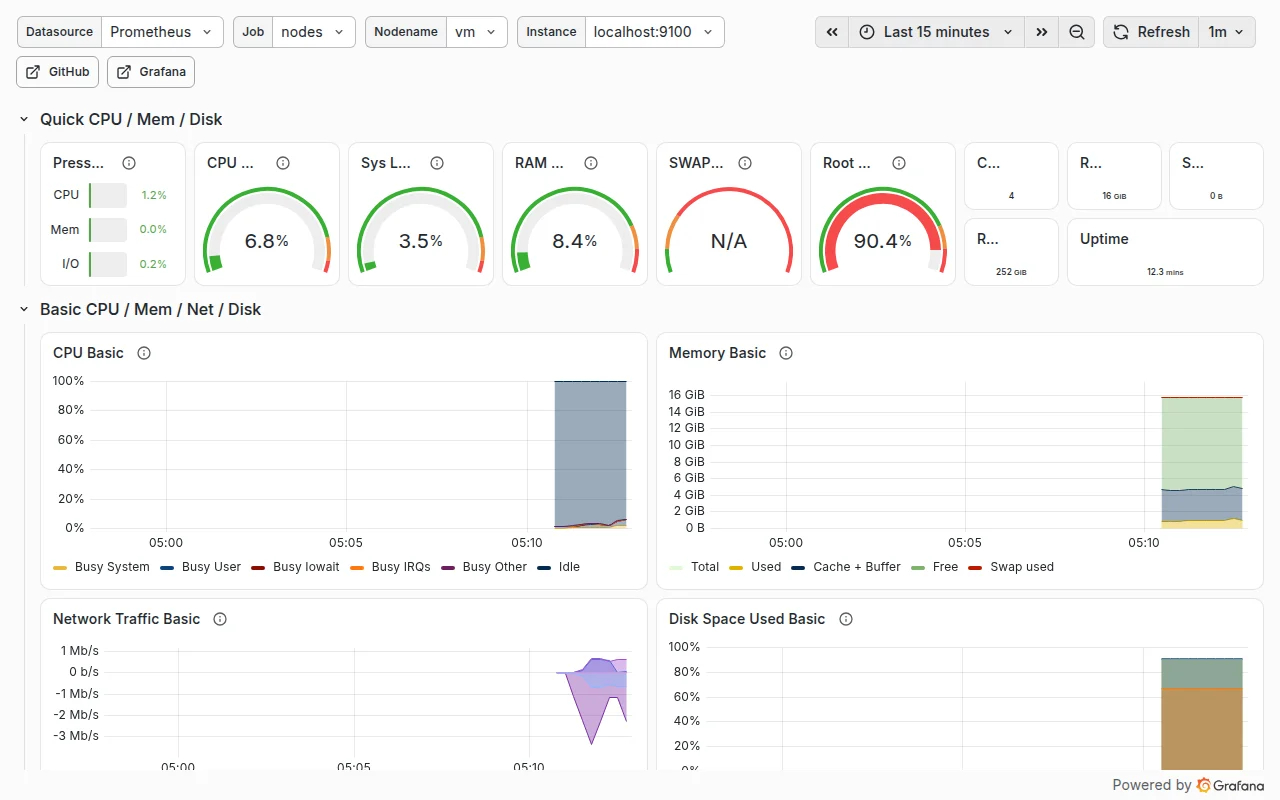Open the Instance localhost:9100 dropdown
Image resolution: width=1280 pixels, height=800 pixels.
pos(655,32)
